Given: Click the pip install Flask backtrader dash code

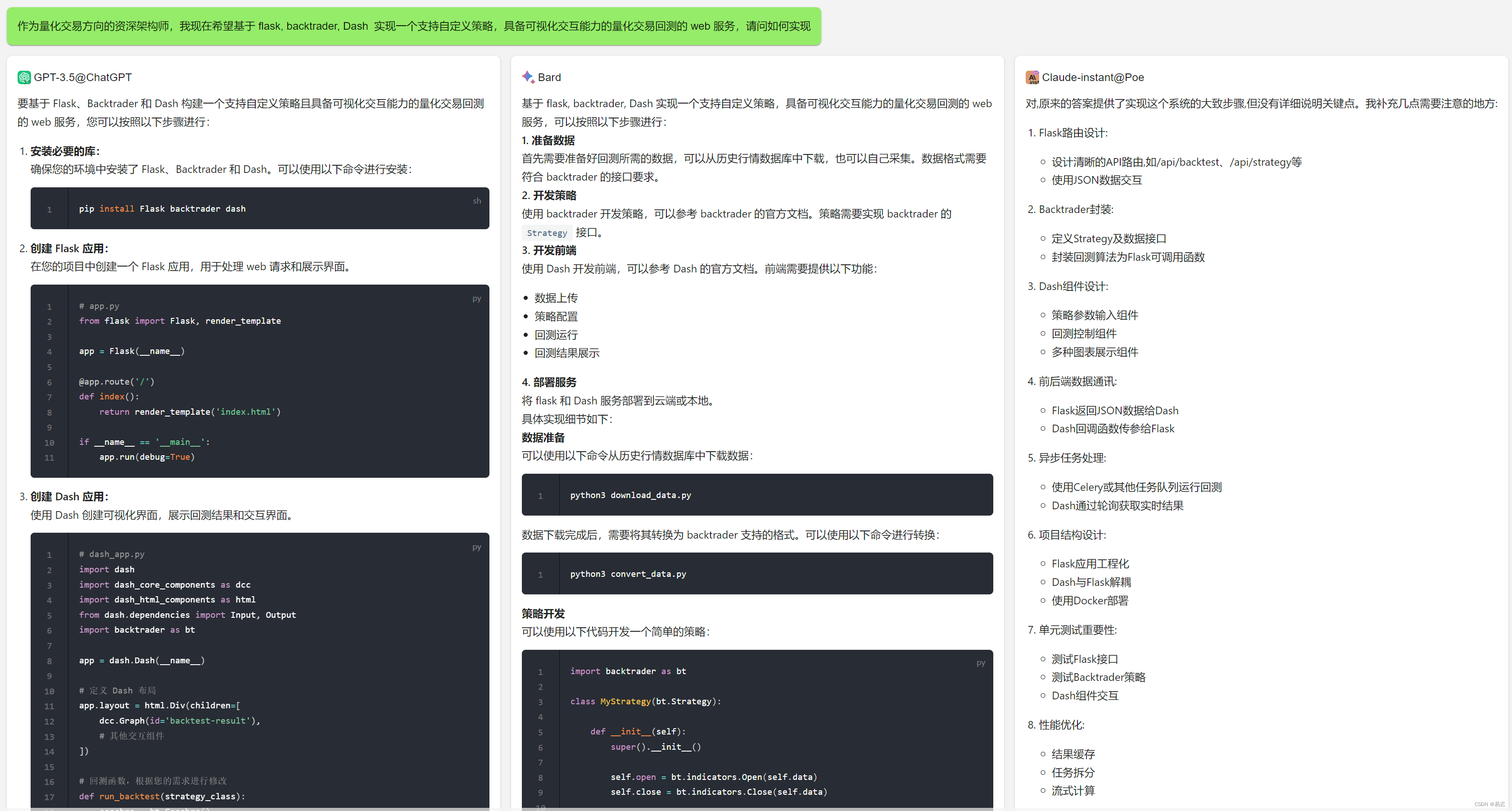Looking at the screenshot, I should [x=163, y=209].
